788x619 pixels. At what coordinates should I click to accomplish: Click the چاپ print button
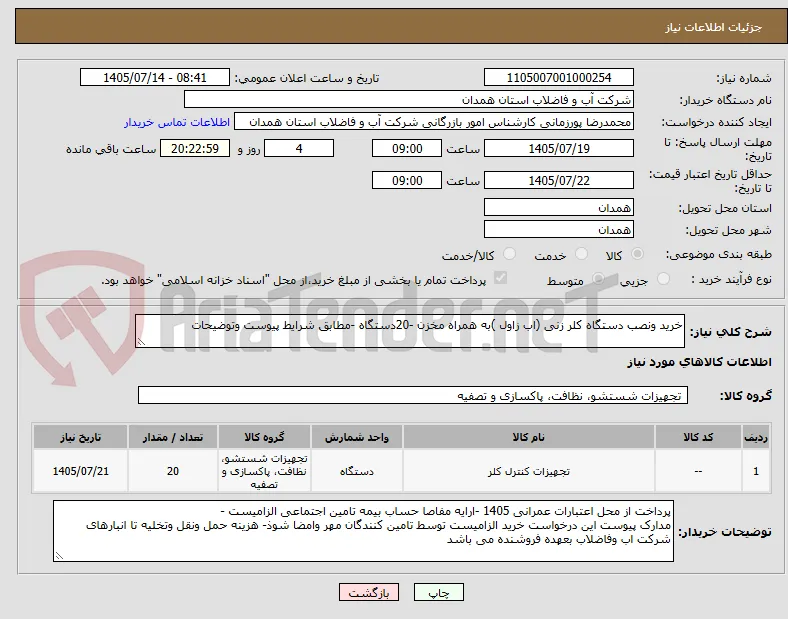click(439, 593)
